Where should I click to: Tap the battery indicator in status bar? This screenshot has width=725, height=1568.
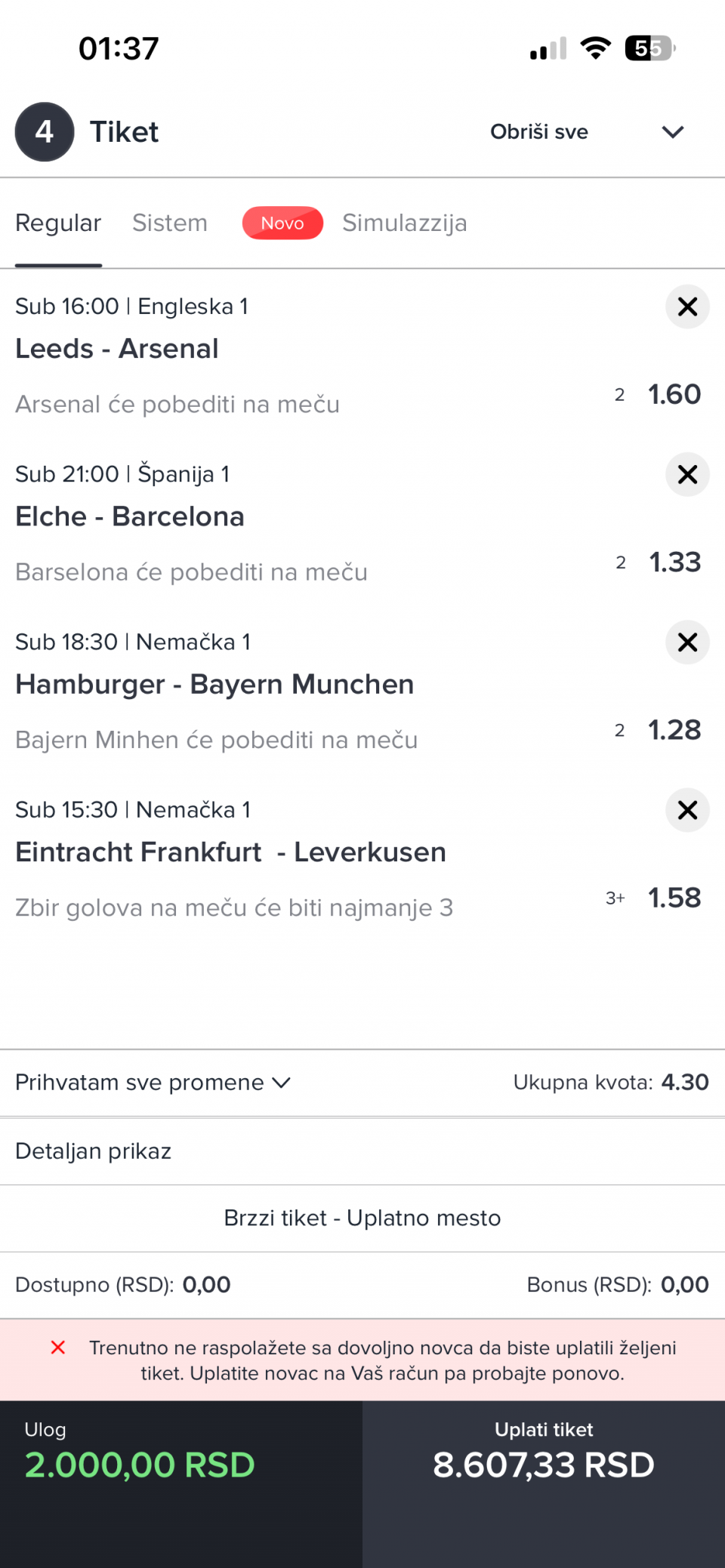click(x=649, y=48)
